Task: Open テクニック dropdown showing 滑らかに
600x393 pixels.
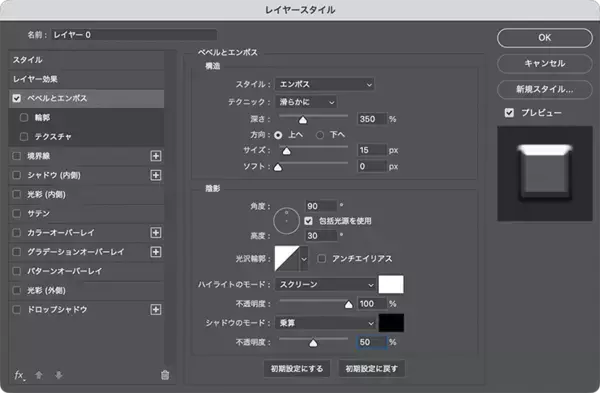Action: (306, 102)
